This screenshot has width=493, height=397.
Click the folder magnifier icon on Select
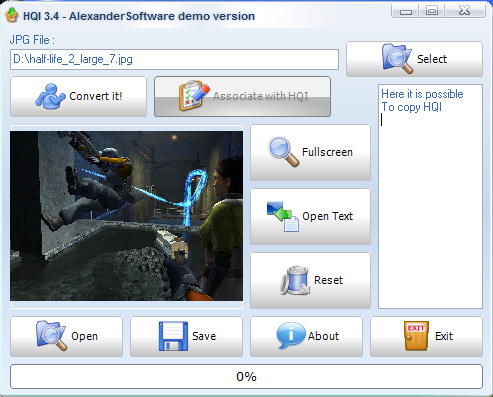(x=397, y=59)
